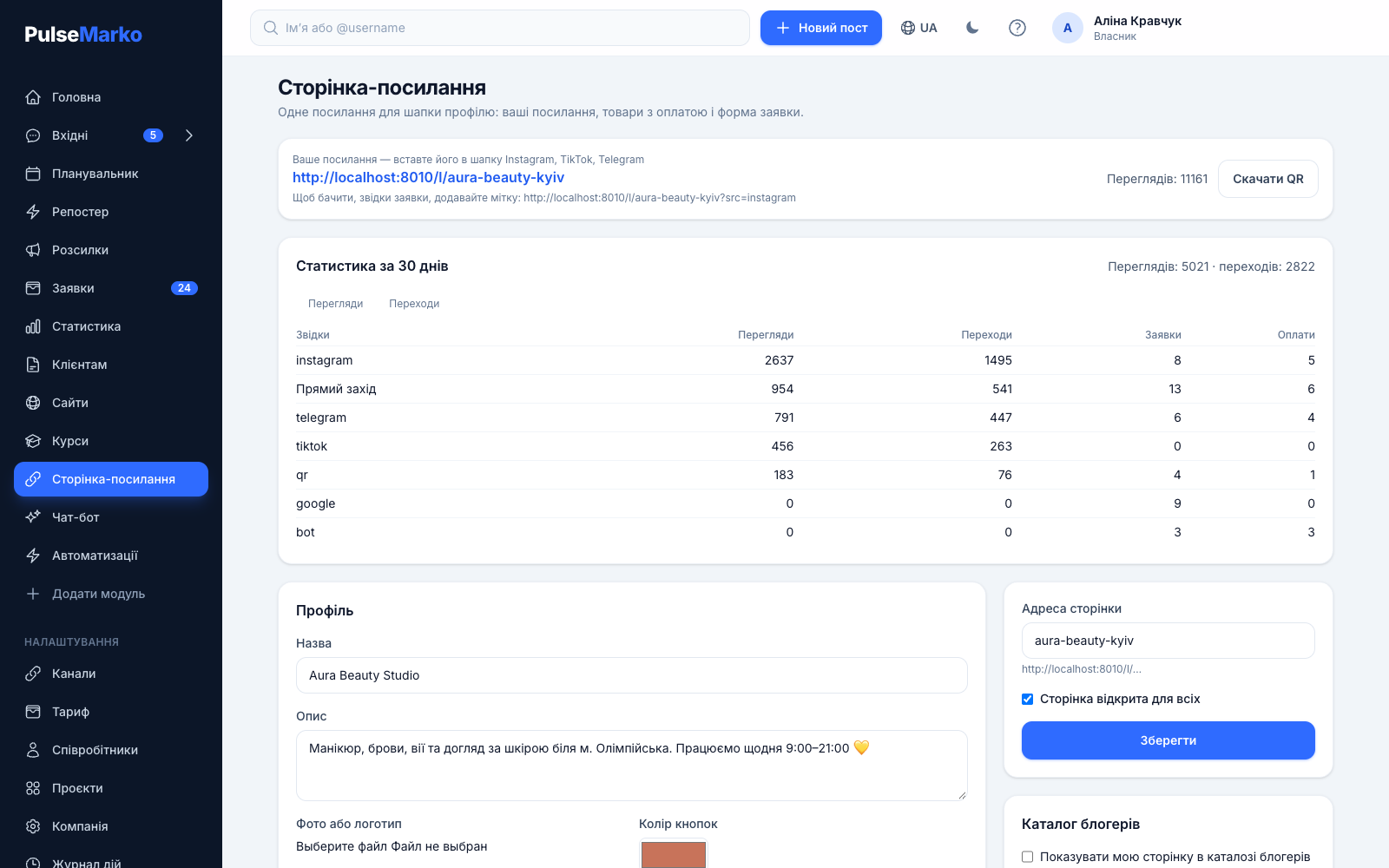Click the Клієнтам document icon

point(33,365)
